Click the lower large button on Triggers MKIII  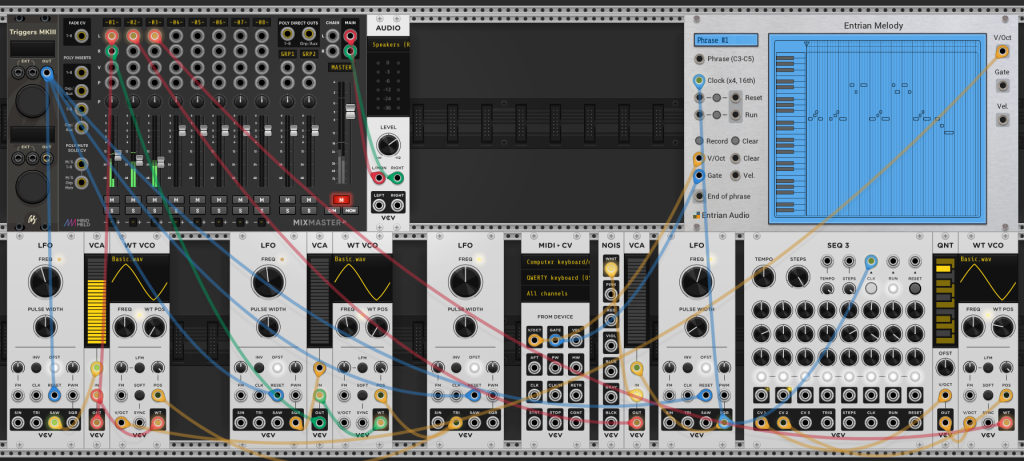[31, 187]
